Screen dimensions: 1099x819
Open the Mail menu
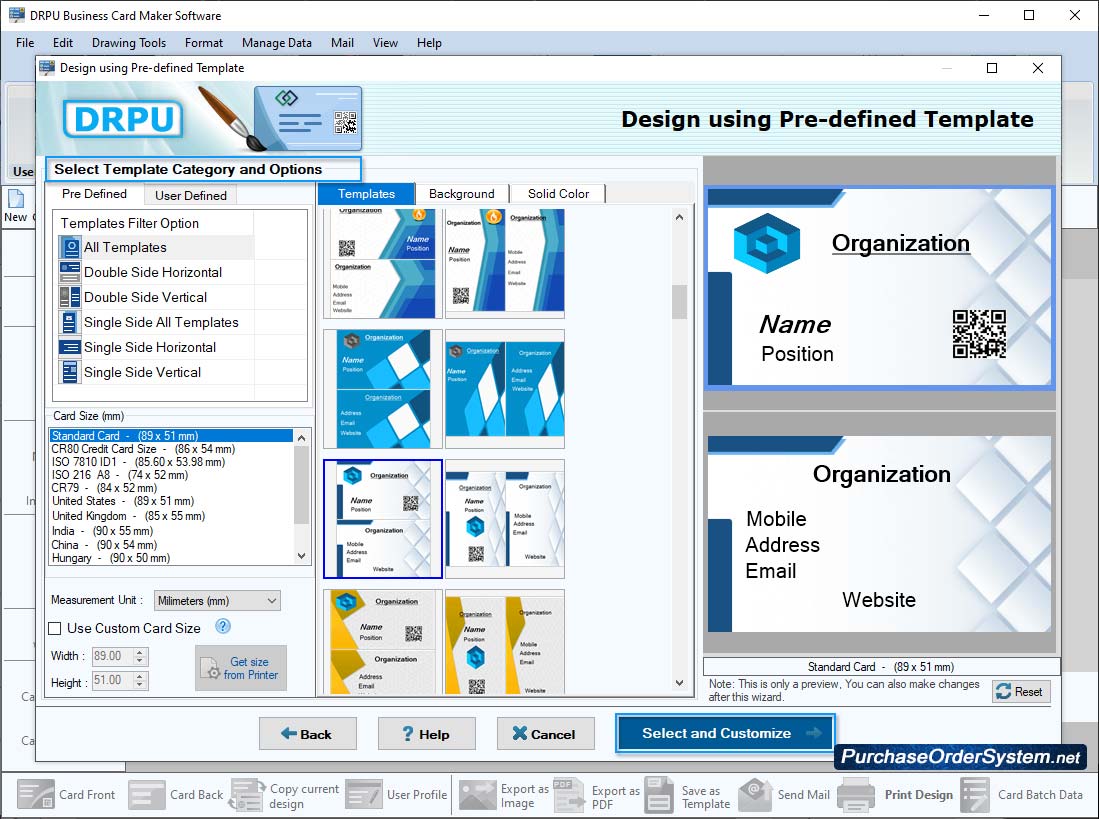342,43
